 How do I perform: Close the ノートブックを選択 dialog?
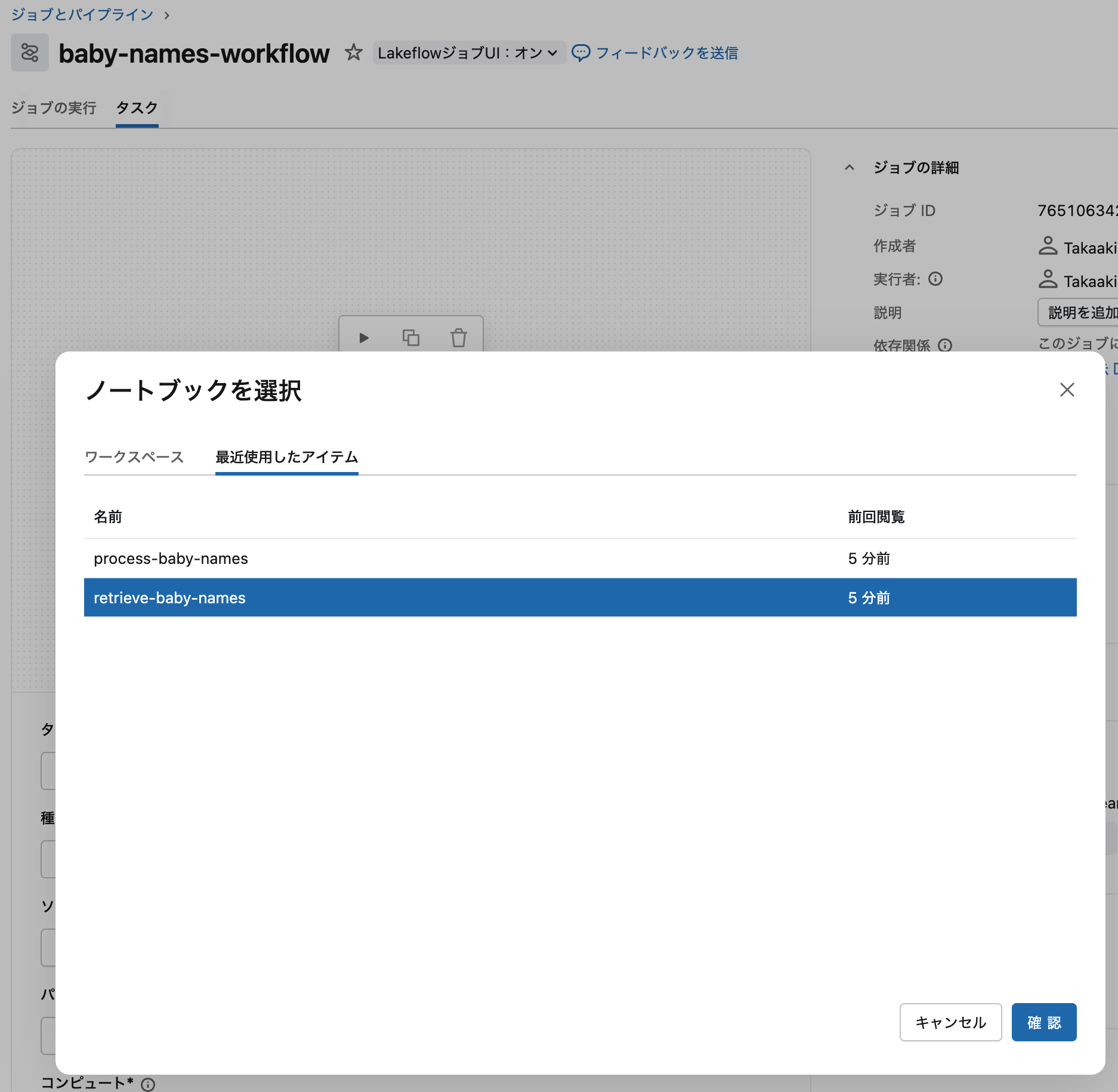(1067, 390)
